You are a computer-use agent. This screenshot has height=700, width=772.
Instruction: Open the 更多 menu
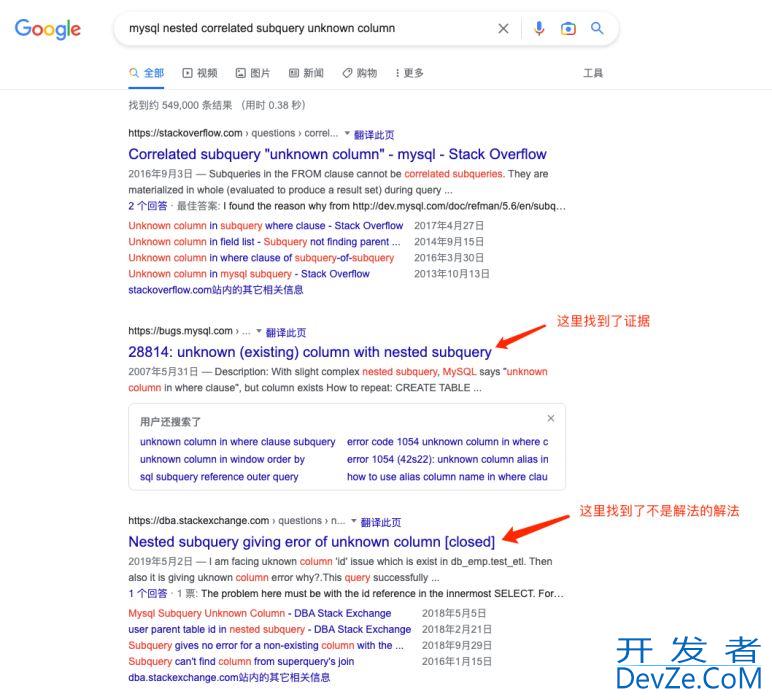pos(410,73)
